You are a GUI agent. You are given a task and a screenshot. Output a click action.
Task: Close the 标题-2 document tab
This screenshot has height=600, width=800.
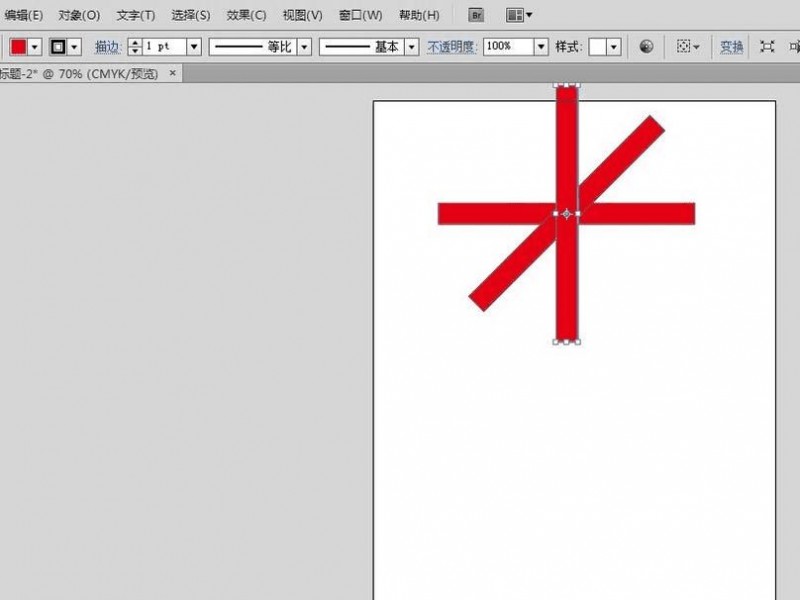172,73
